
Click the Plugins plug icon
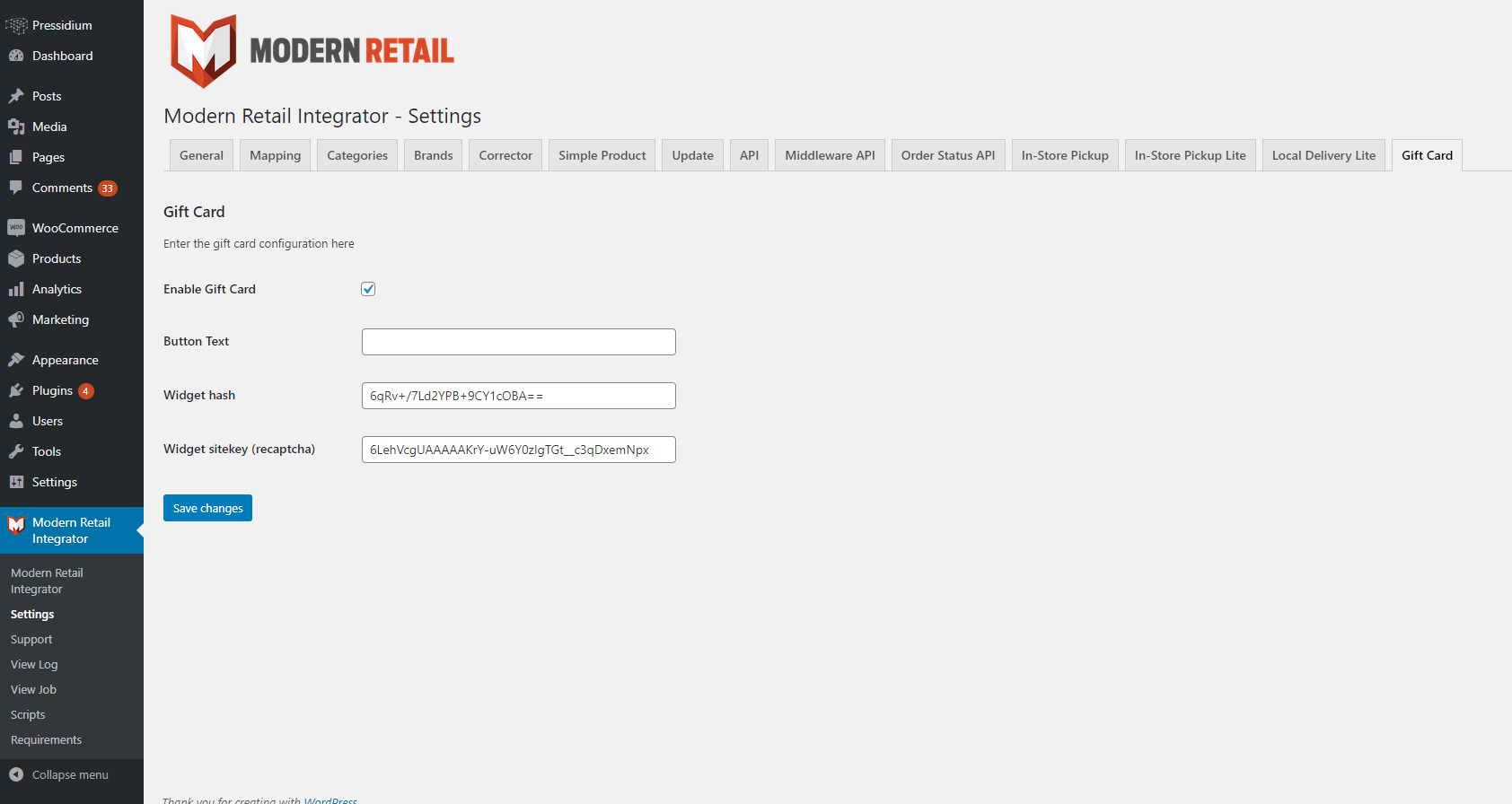point(16,390)
